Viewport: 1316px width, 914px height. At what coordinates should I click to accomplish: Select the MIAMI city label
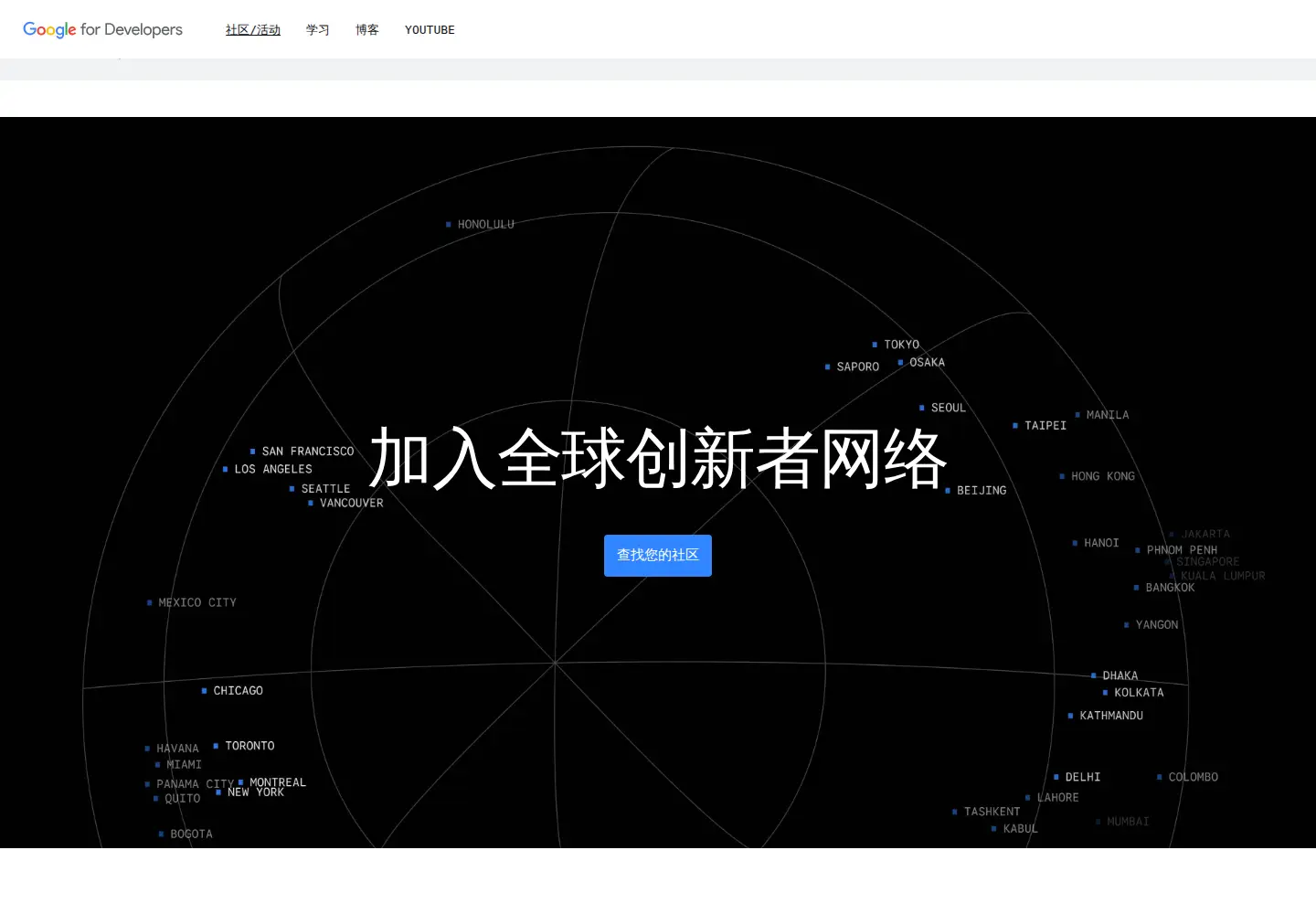tap(184, 765)
